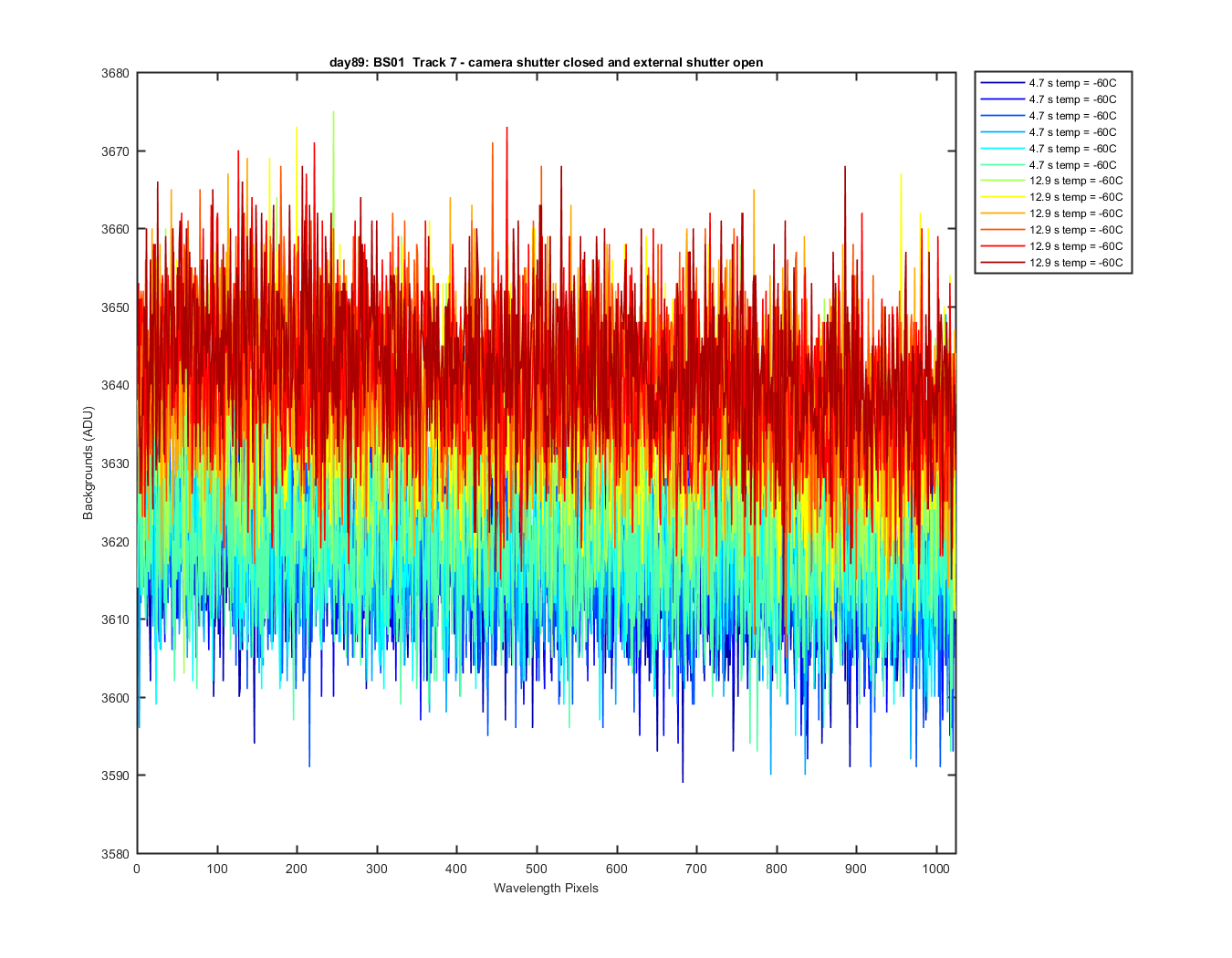The height and width of the screenshot is (958, 1232).
Task: Click the x-axis tick label 800
Action: coord(777,869)
